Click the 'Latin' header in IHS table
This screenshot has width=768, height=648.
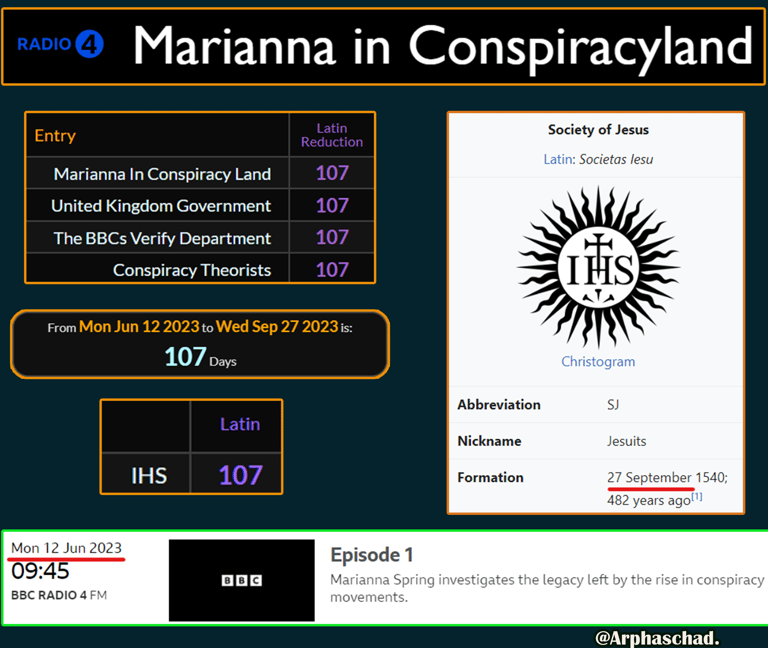240,424
